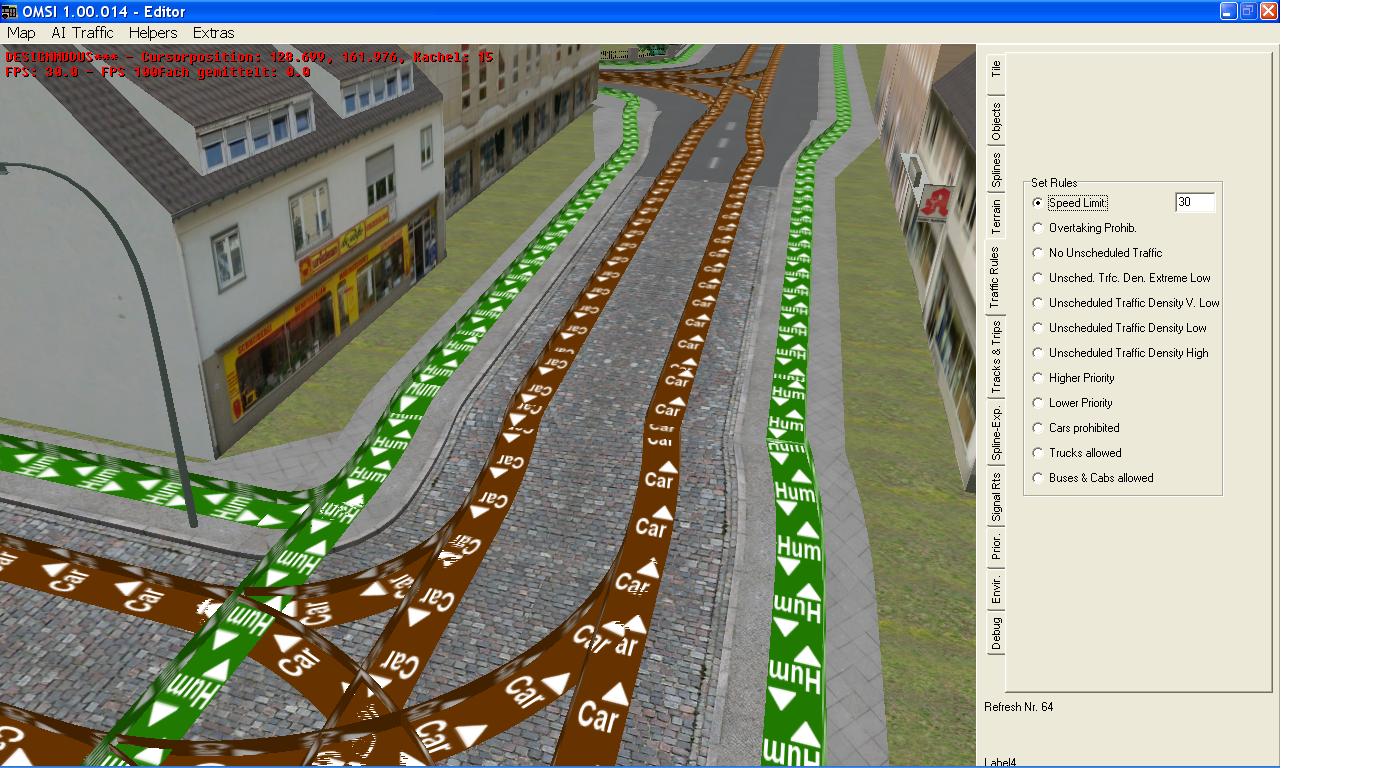Choose the Overtaking Prohib. rule

(1038, 228)
